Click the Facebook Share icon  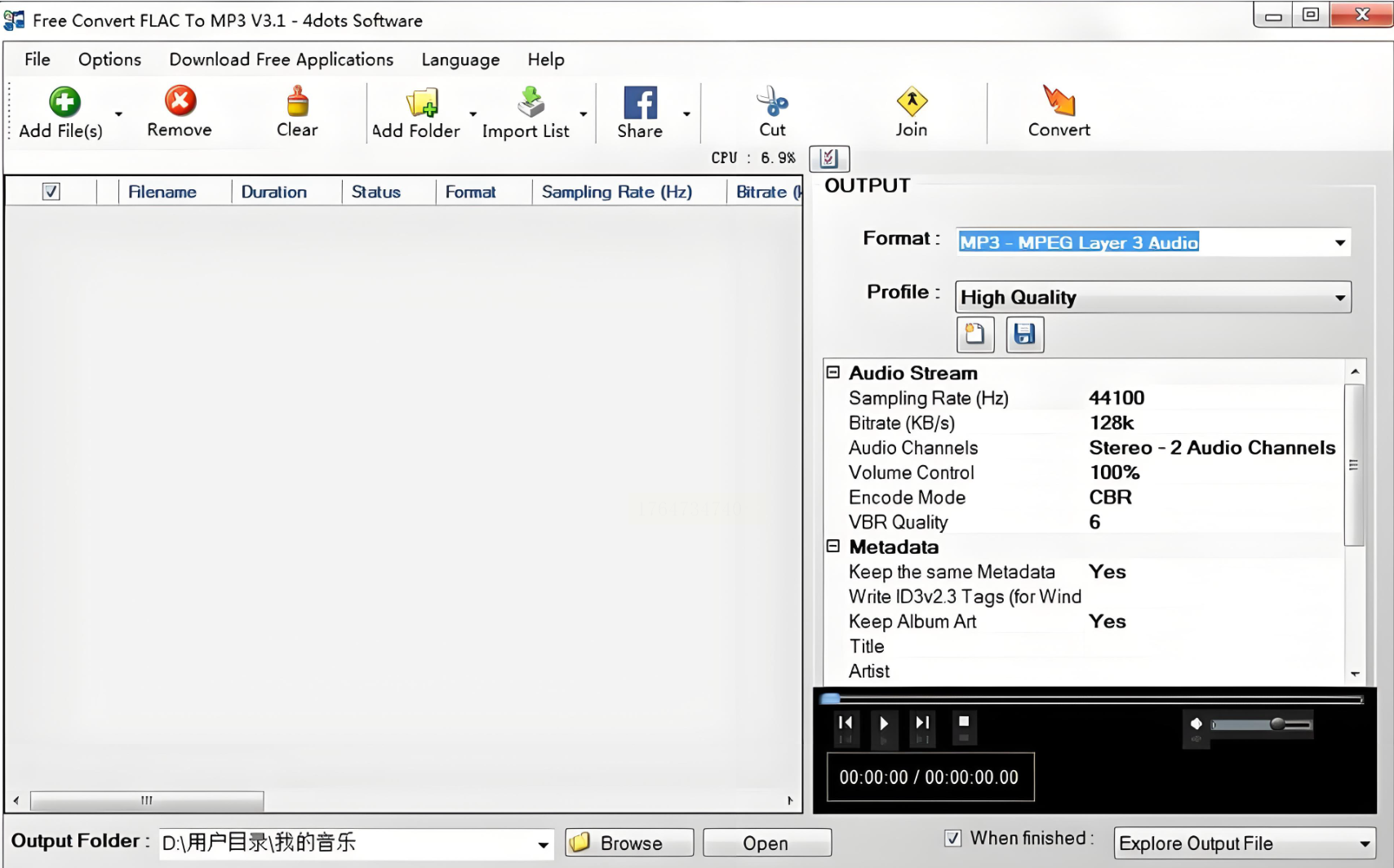coord(640,103)
